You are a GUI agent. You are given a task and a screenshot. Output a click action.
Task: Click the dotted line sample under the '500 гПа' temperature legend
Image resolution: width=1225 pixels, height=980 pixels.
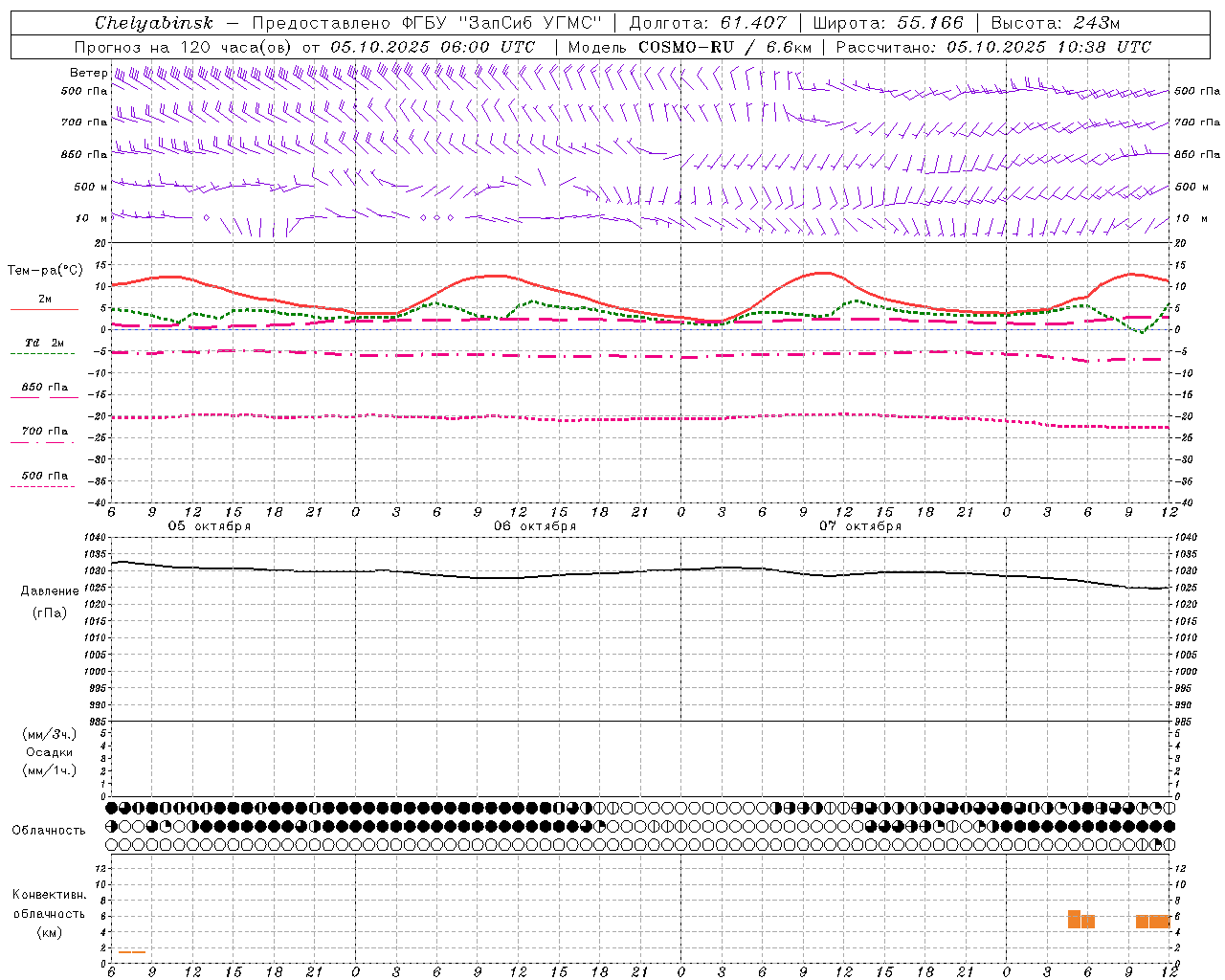coord(42,487)
